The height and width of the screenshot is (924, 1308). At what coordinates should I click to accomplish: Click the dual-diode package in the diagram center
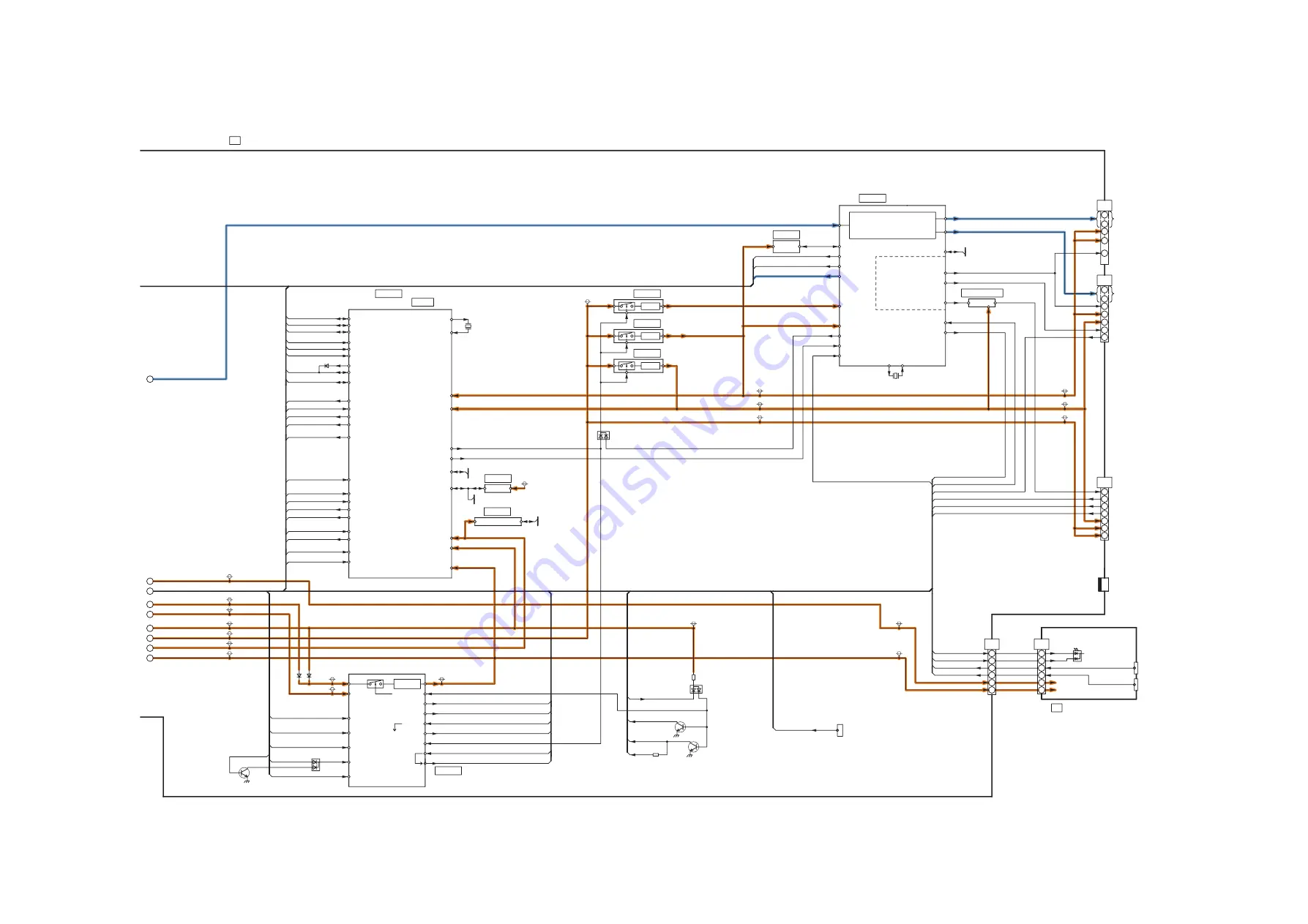click(x=603, y=435)
